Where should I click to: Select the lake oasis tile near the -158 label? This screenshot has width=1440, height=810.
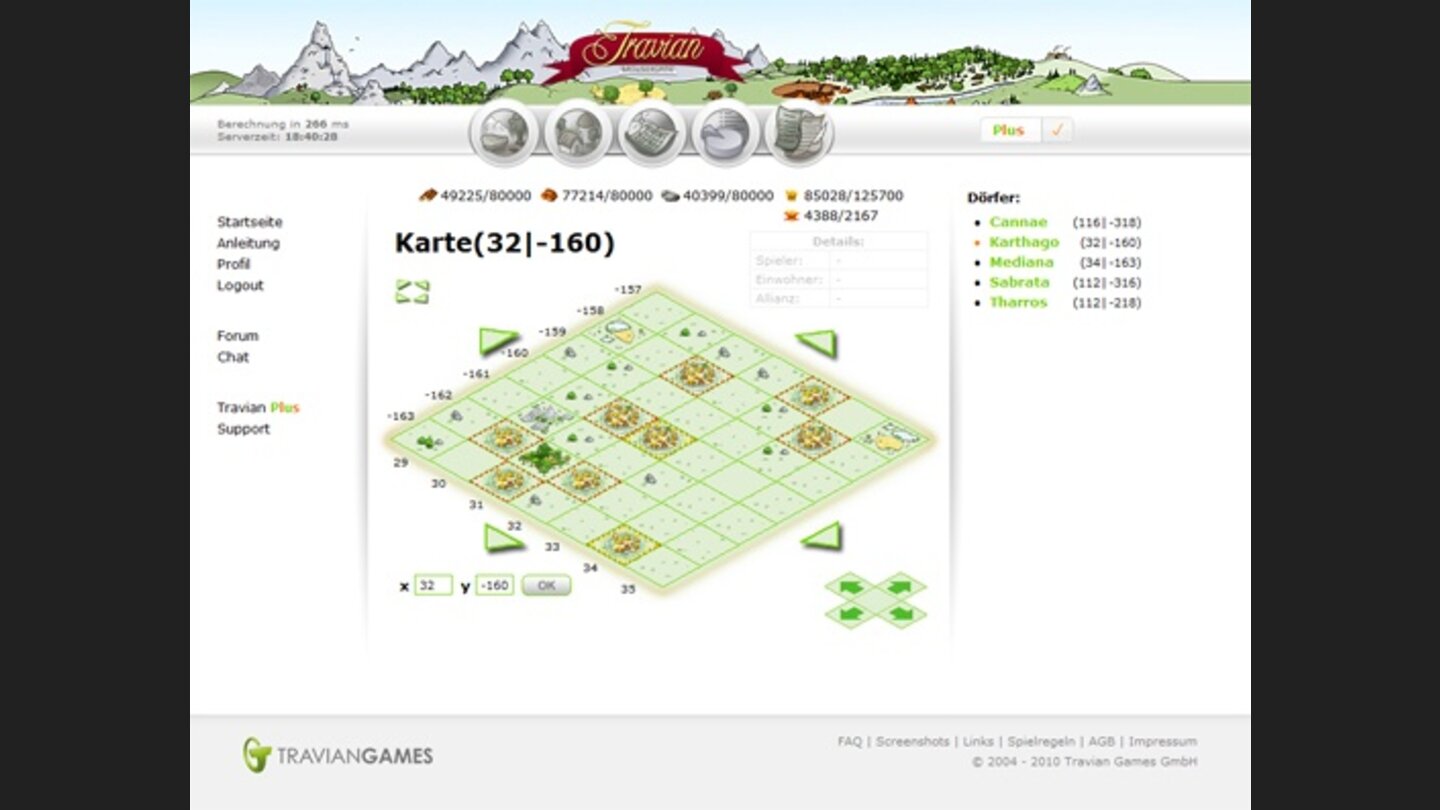pyautogui.click(x=620, y=332)
